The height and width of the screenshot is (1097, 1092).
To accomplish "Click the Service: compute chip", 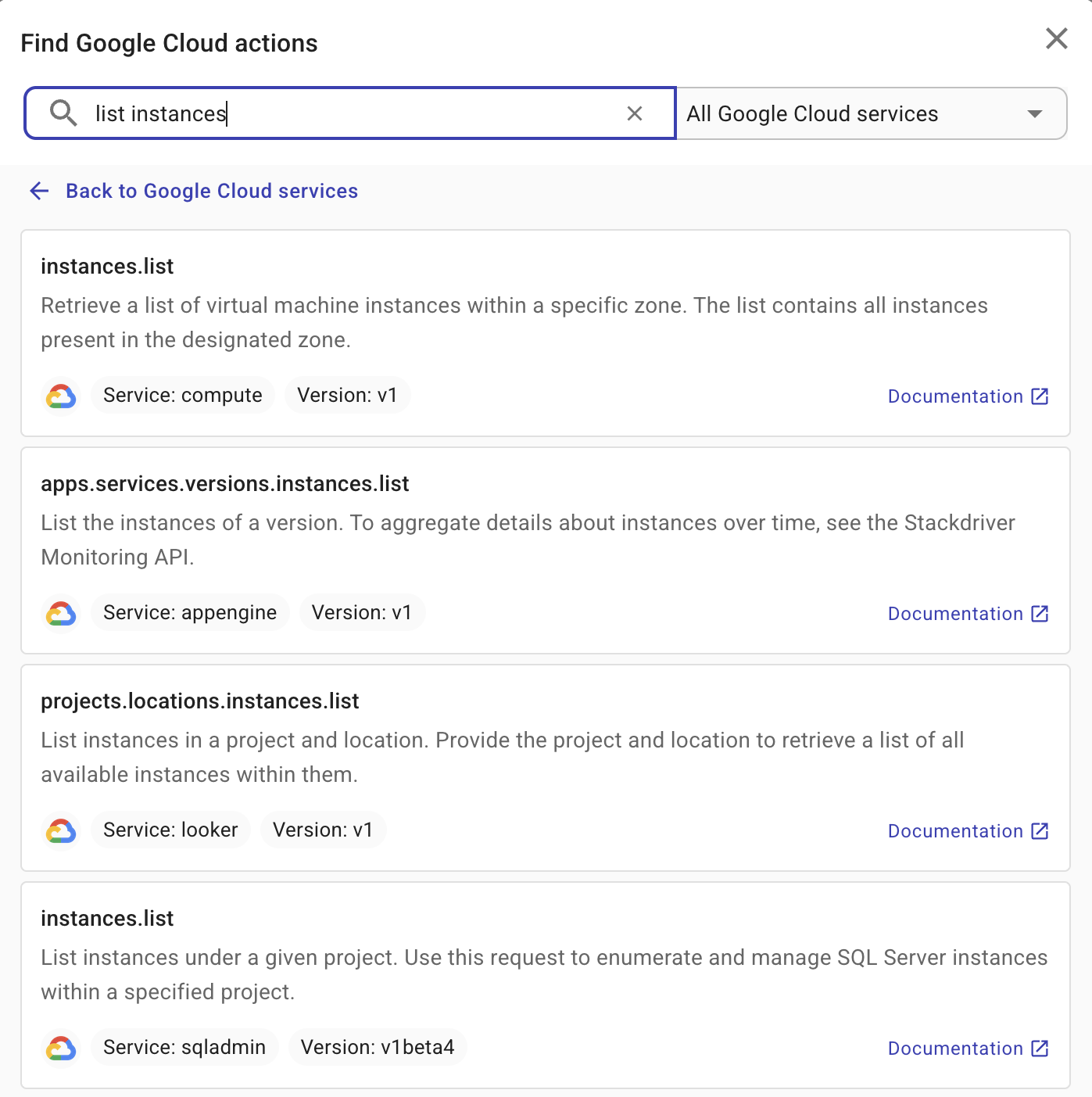I will [182, 395].
